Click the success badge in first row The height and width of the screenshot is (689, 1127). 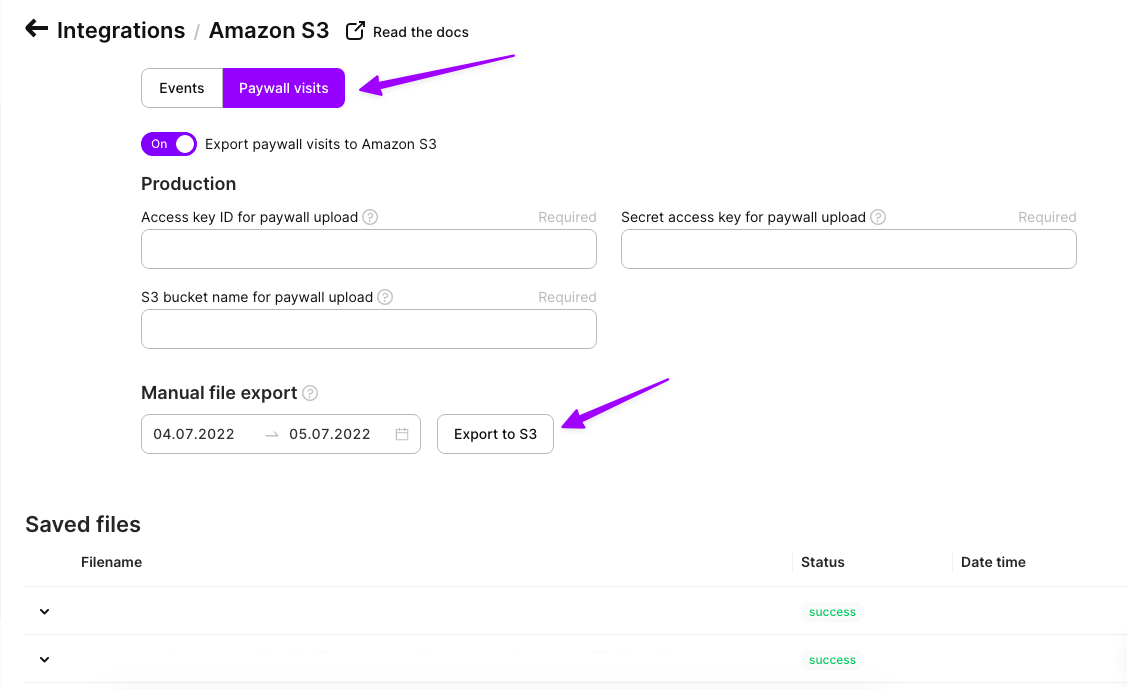[832, 612]
